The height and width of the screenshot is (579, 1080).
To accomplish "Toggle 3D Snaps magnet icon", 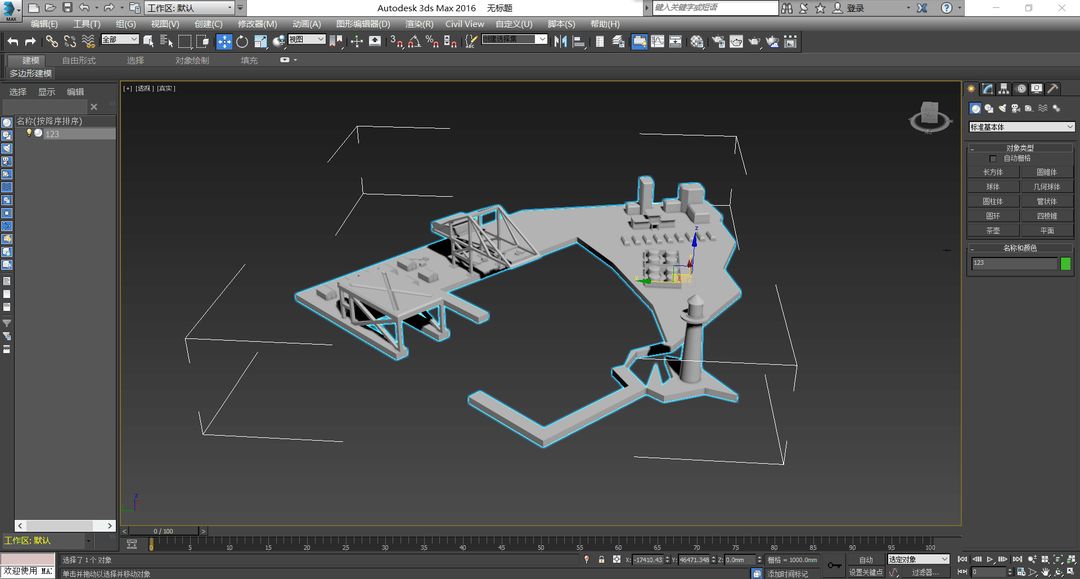I will coord(396,41).
